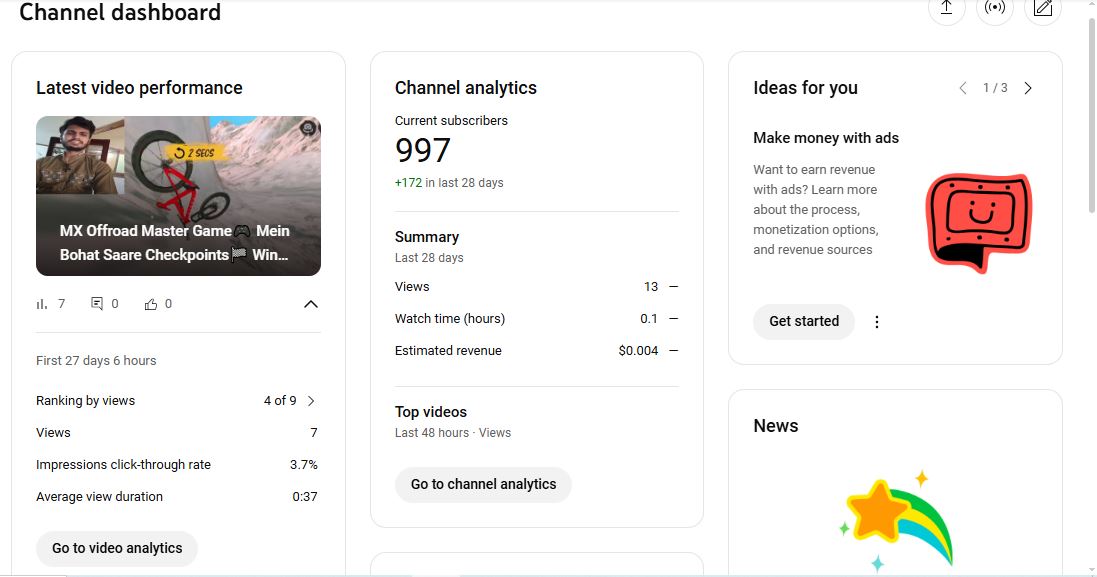Click the '1 / 3' idea page counter
Screen dimensions: 1097x577
coord(995,88)
